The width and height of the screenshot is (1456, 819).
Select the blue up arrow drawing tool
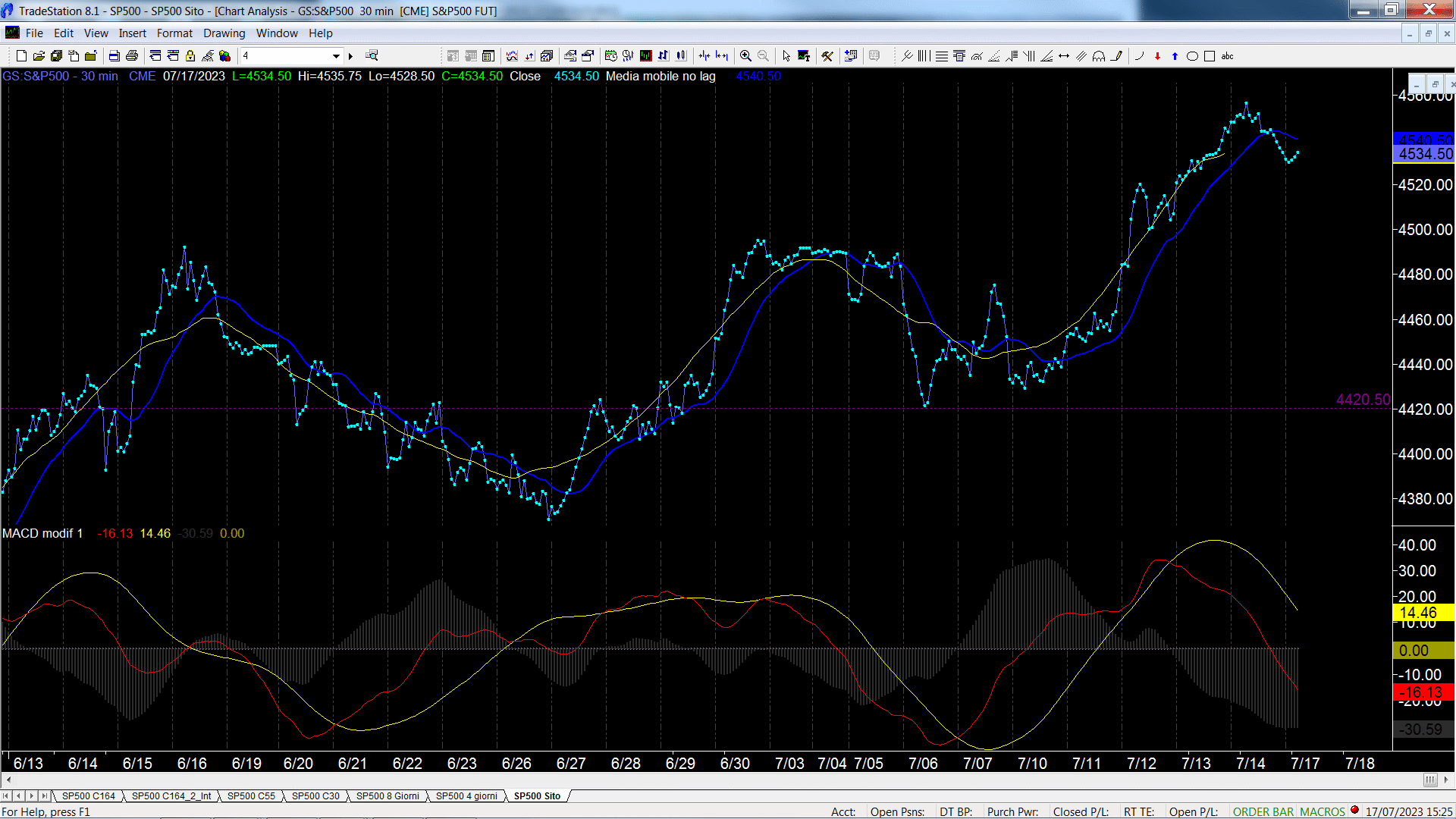click(x=1175, y=56)
